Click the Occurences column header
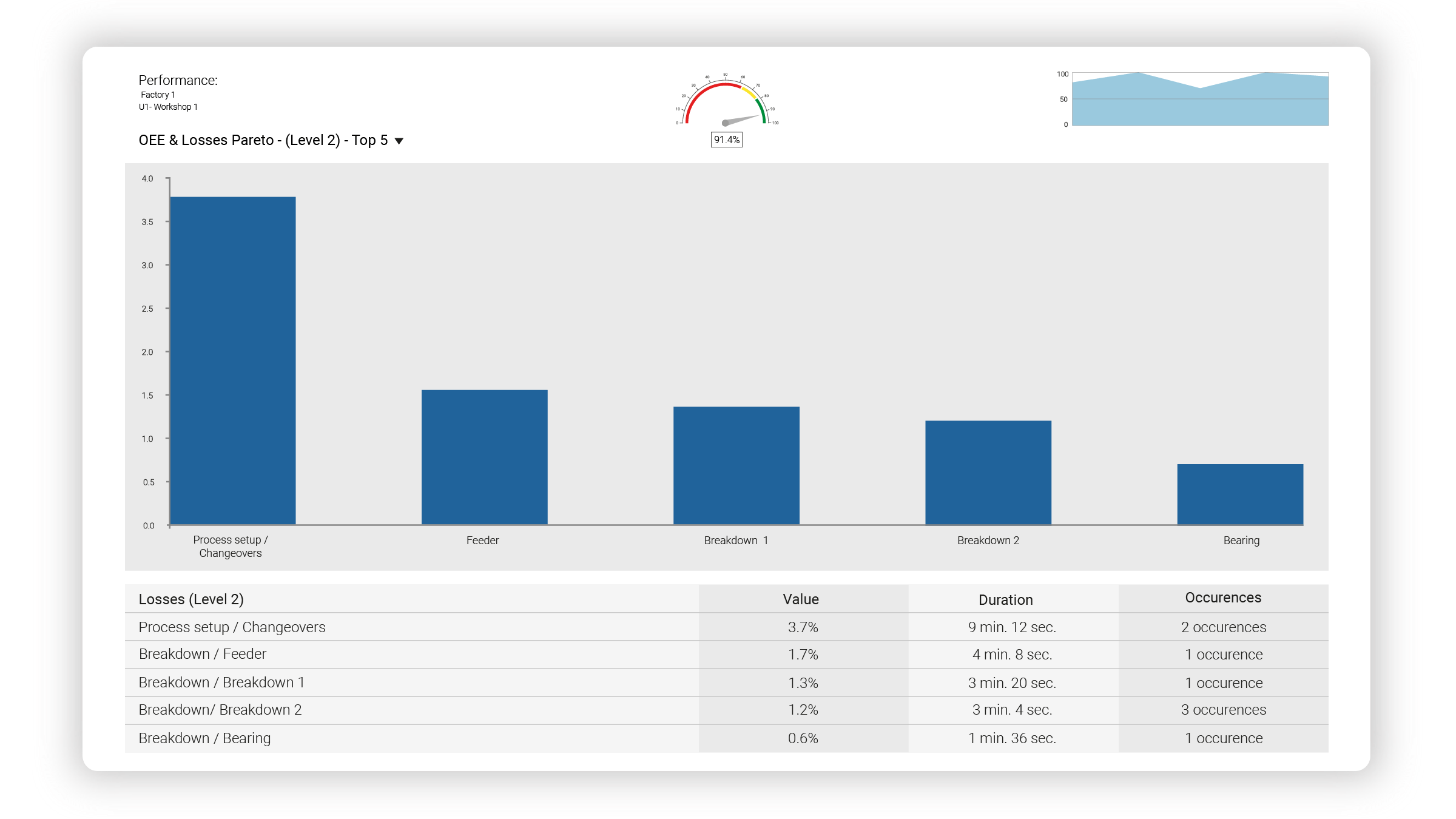The image size is (1456, 819). pos(1223,598)
